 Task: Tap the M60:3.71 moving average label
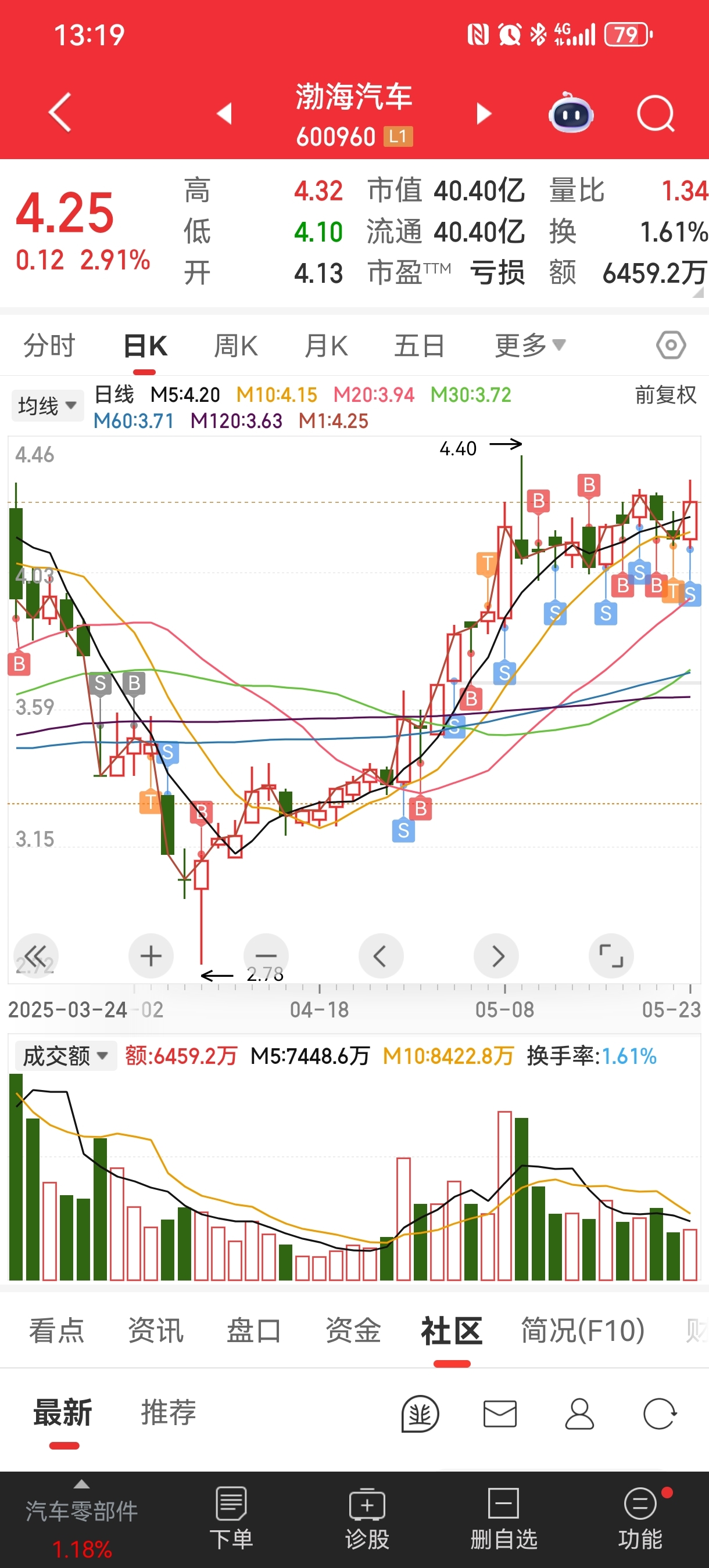click(x=134, y=420)
